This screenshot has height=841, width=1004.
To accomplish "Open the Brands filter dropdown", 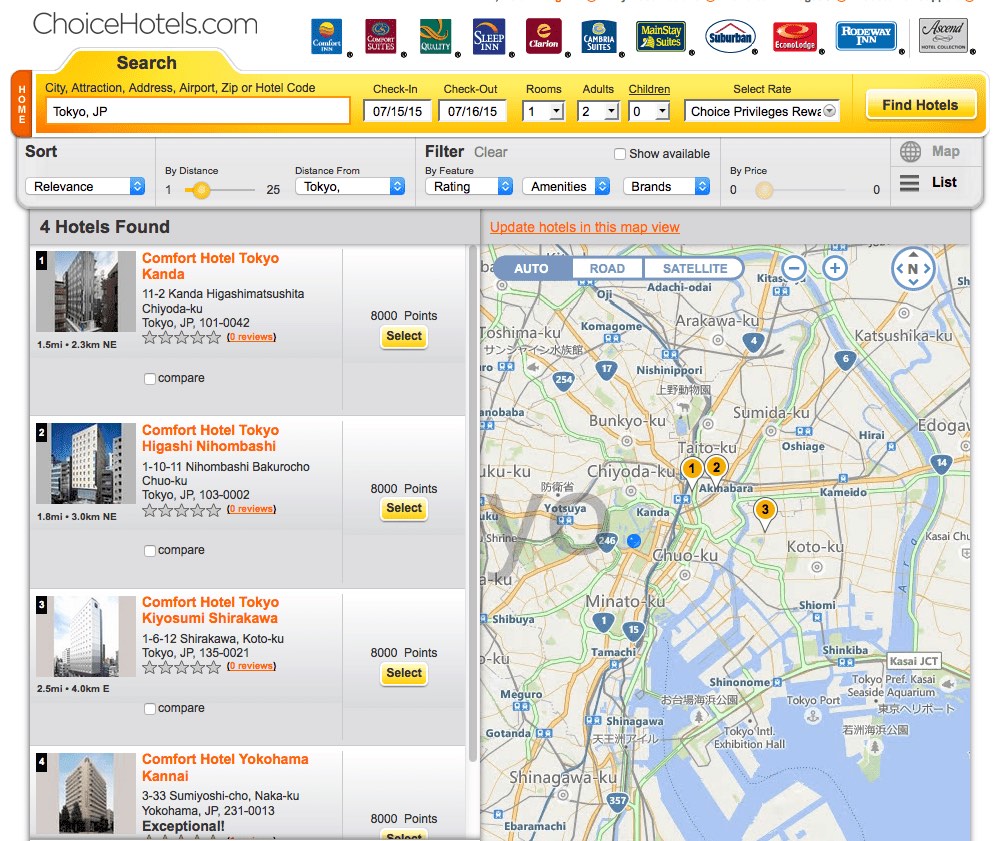I will pos(667,186).
